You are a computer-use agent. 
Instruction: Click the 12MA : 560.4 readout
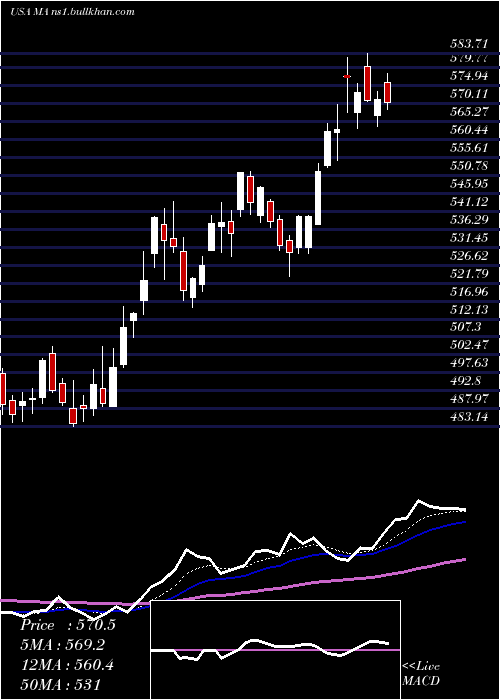pyautogui.click(x=67, y=665)
